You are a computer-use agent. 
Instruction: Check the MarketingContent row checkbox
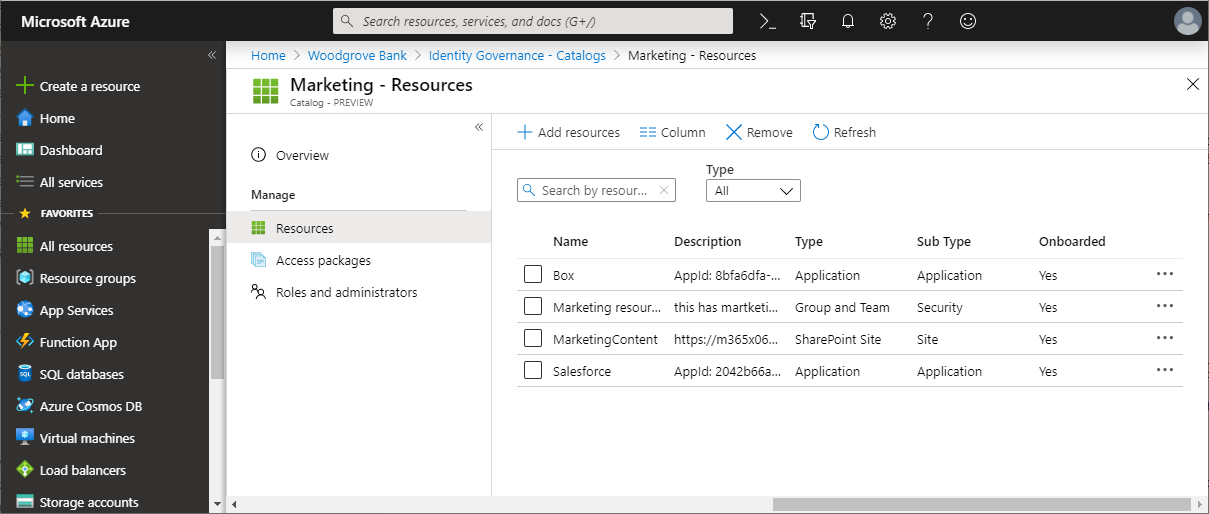pos(533,339)
